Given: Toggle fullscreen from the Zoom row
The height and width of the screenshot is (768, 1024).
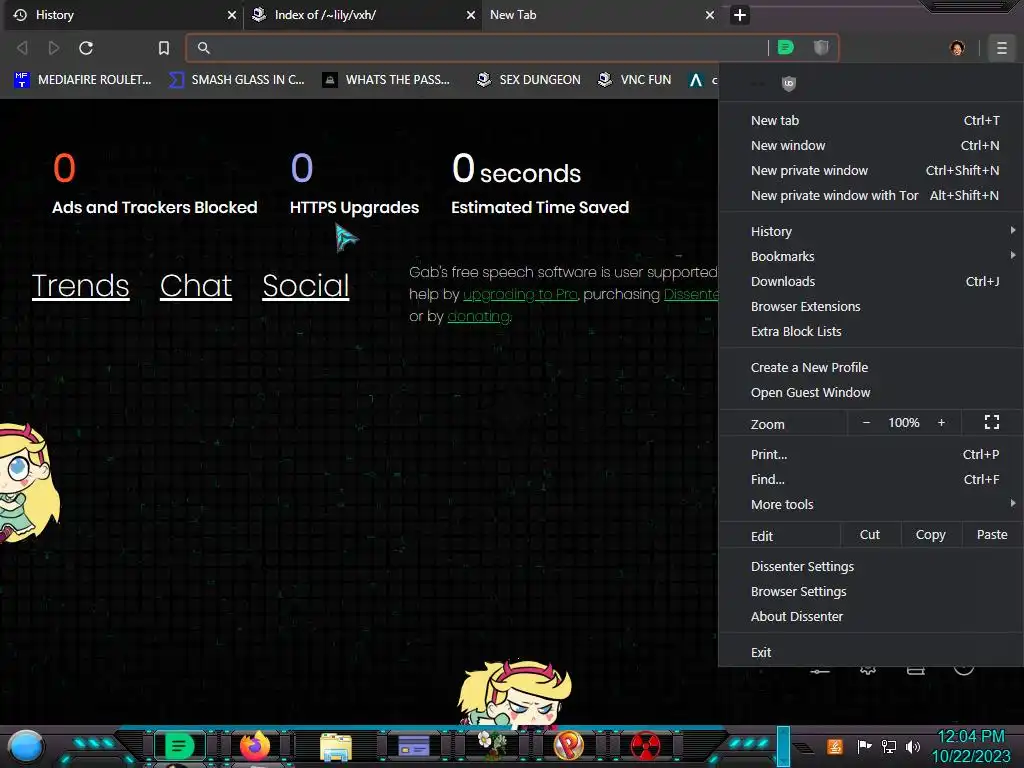Looking at the screenshot, I should pos(991,423).
